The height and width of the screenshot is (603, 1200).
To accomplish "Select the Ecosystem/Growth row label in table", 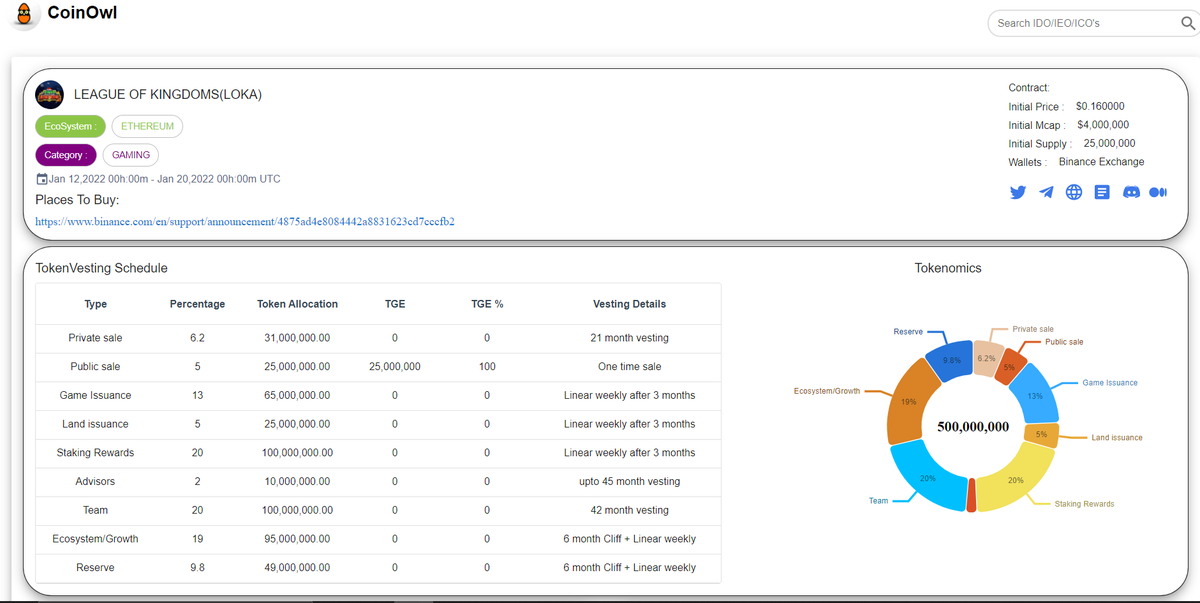I will click(95, 539).
